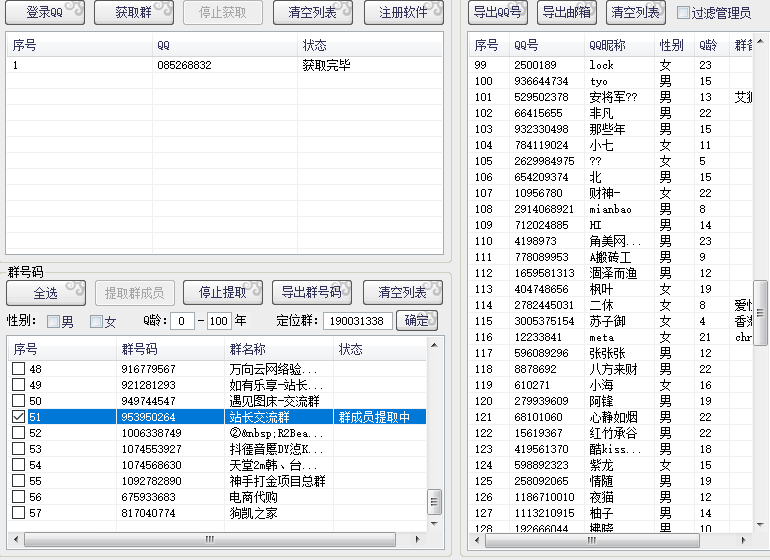The width and height of the screenshot is (770, 560).
Task: Click group list horizontal scroll left arrow
Action: tap(16, 539)
